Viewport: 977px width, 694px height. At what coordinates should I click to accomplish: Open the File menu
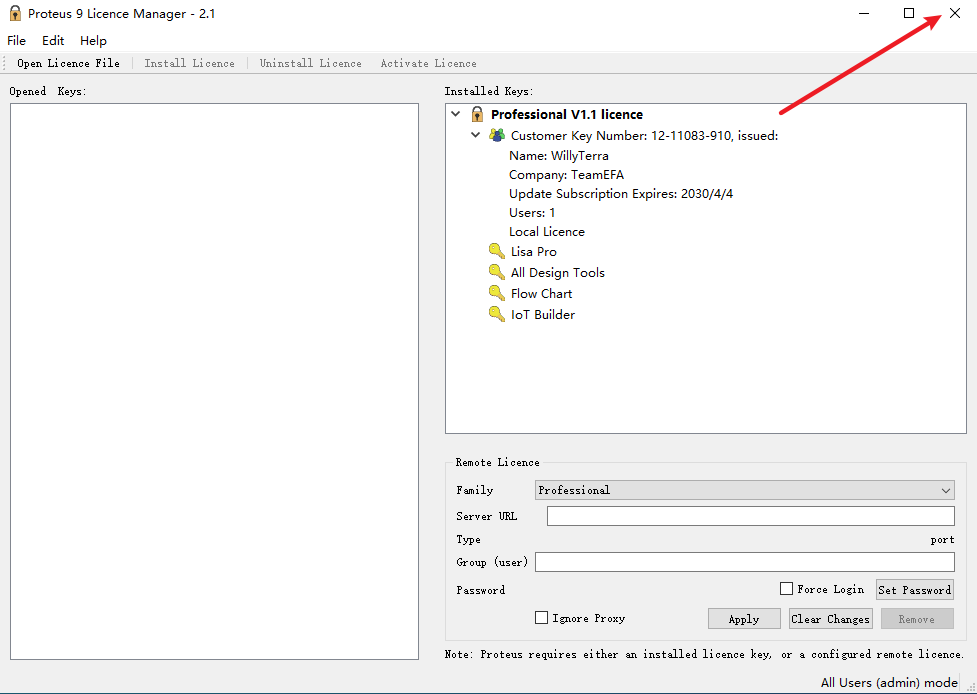tap(17, 41)
